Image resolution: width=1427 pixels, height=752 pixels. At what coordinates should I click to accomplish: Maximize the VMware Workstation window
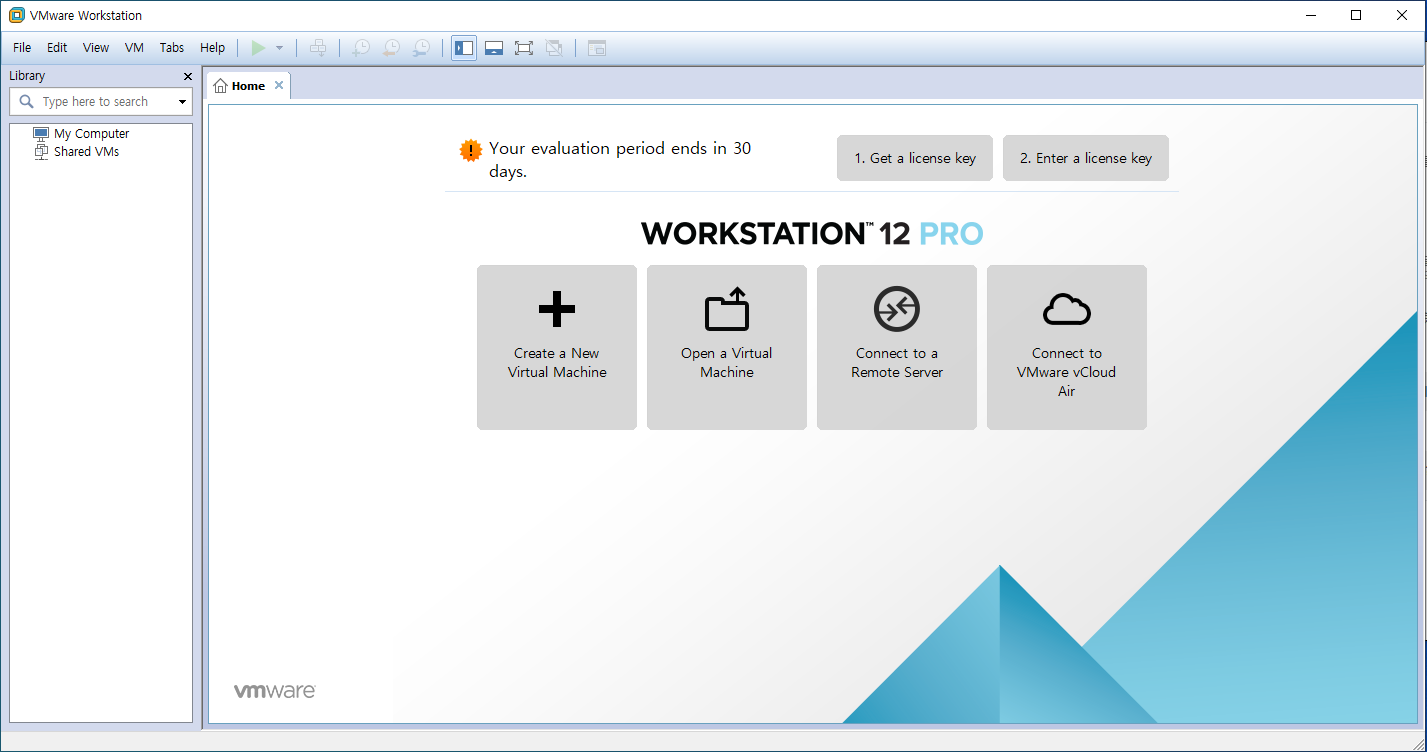1356,15
